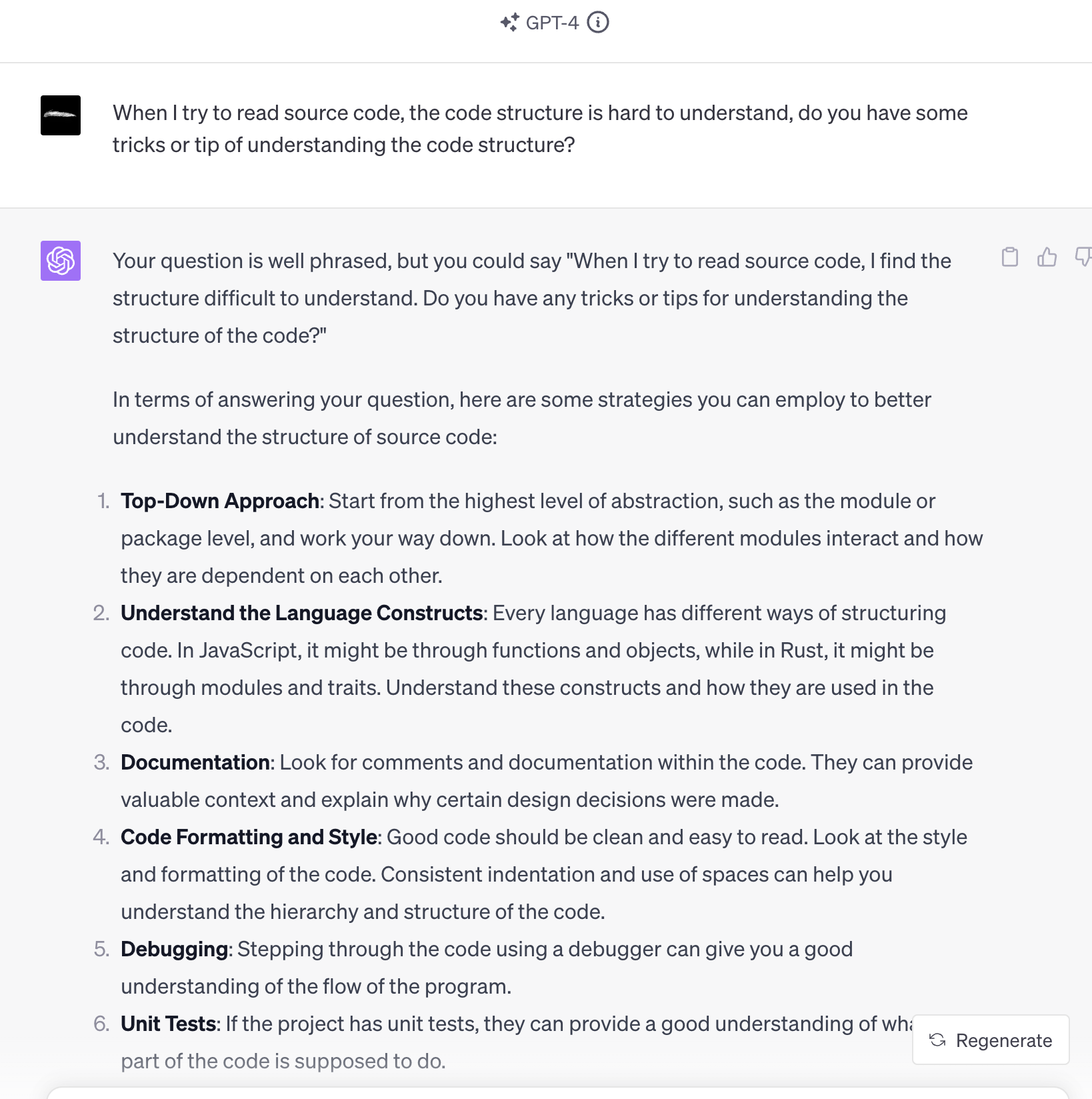
Task: Click the 'Your question is well phrased' paragraph
Action: [532, 298]
